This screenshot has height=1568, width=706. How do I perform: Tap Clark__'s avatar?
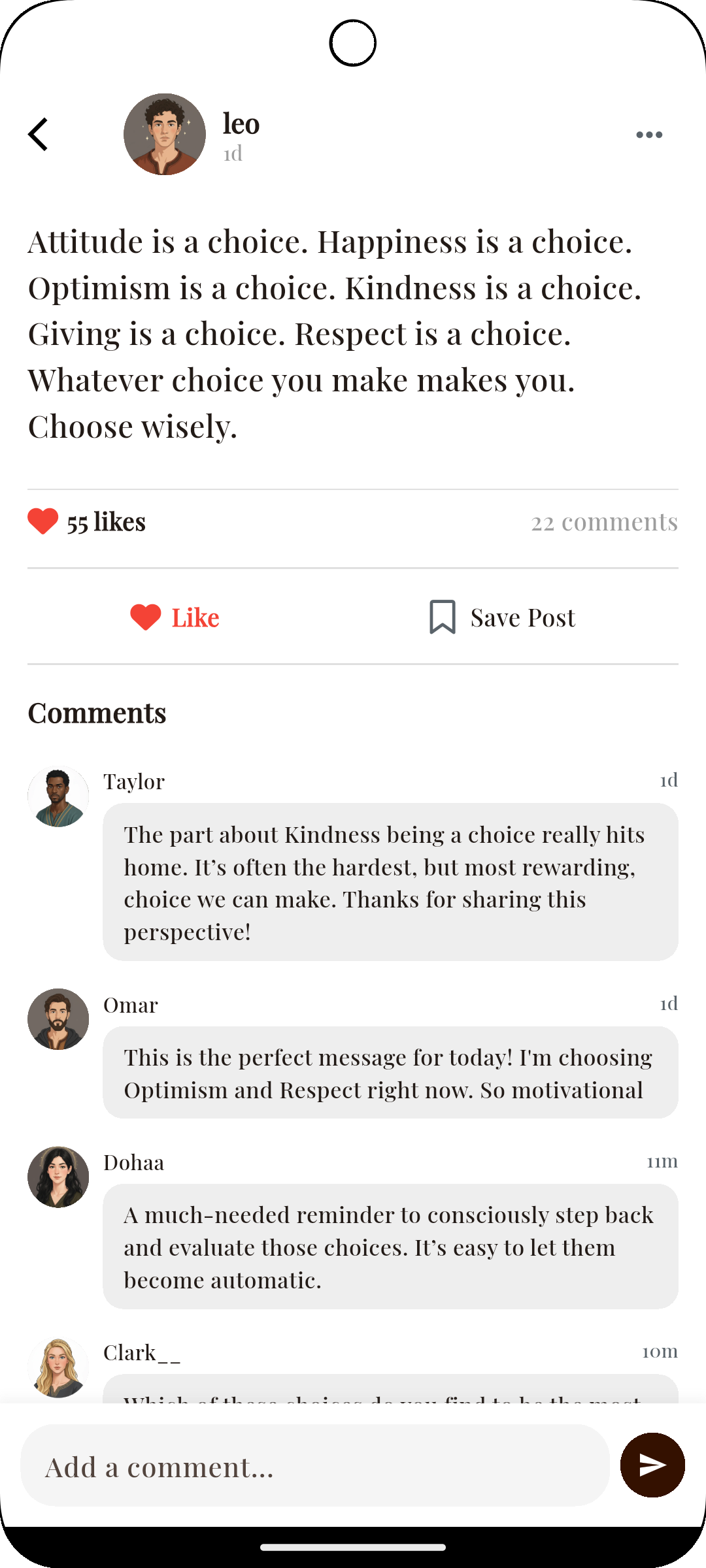tap(58, 1367)
